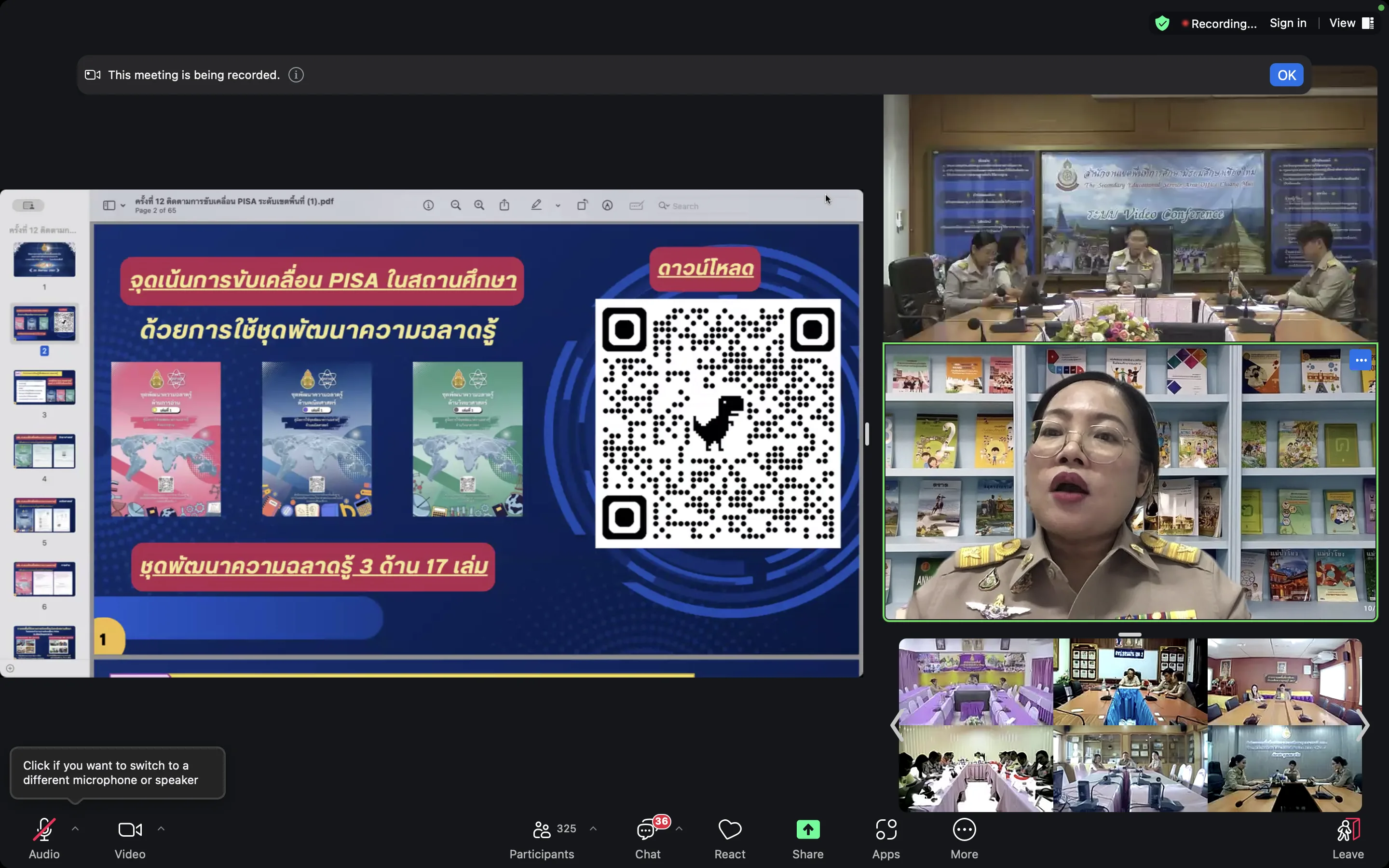Click the green book cover on slide

pos(468,439)
